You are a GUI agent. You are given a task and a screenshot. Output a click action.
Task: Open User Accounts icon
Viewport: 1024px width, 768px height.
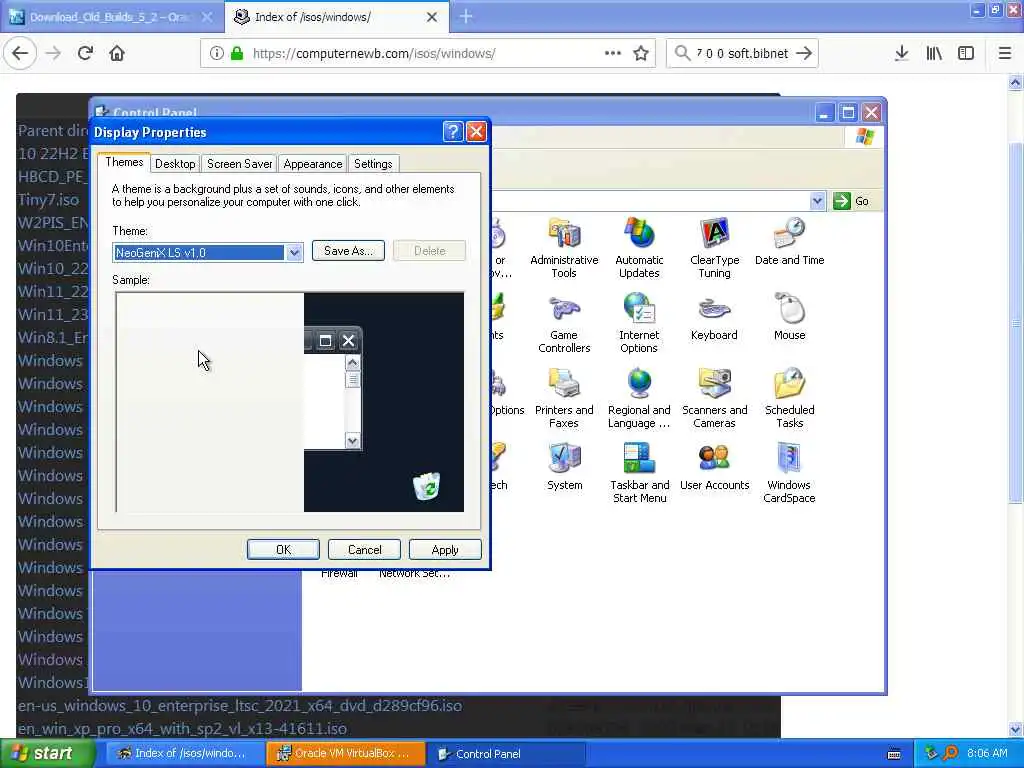(x=714, y=467)
